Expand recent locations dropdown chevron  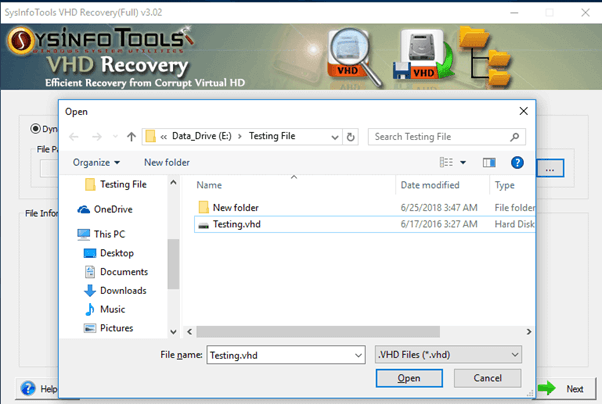(115, 137)
